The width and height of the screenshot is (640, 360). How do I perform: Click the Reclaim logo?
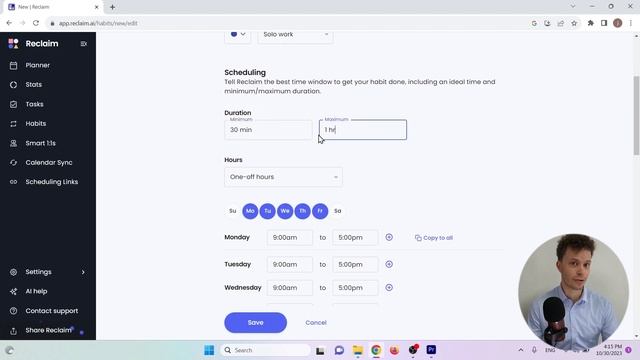point(33,44)
